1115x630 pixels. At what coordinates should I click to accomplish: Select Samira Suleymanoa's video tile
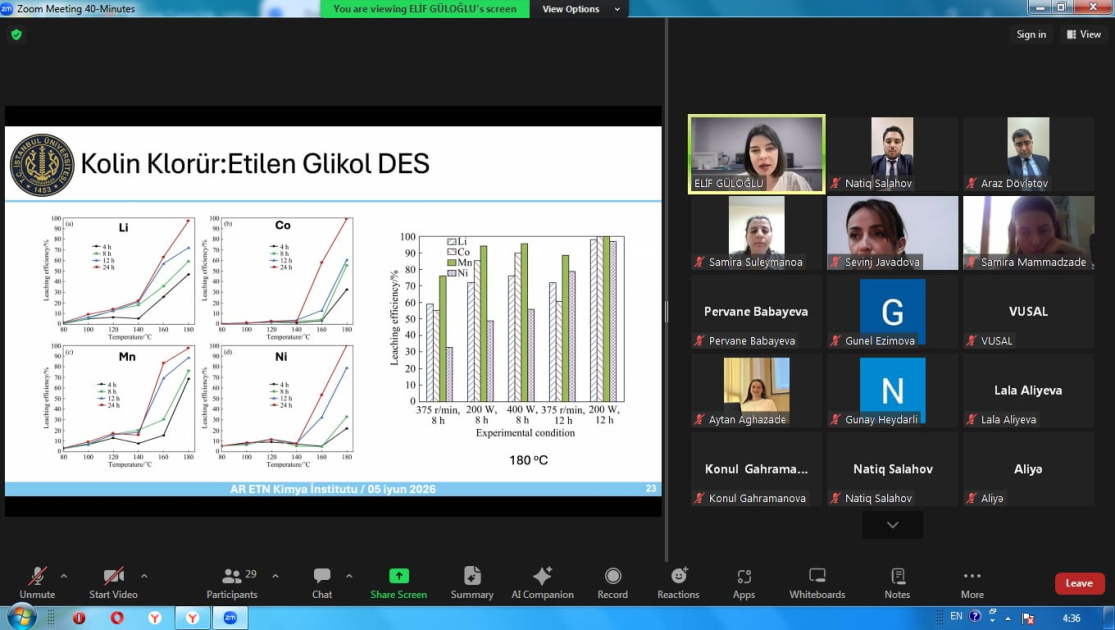point(757,233)
